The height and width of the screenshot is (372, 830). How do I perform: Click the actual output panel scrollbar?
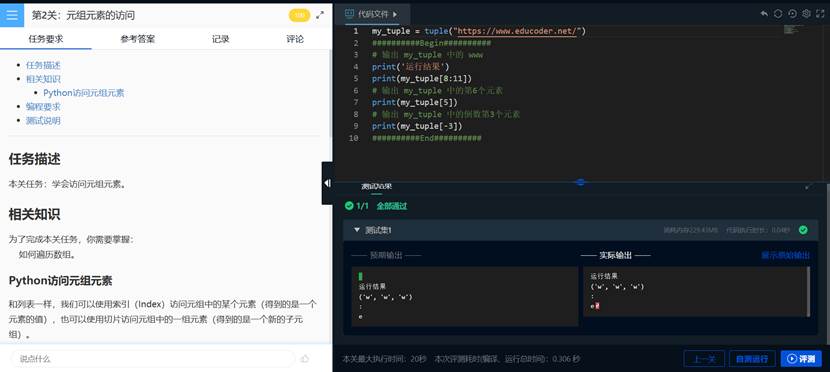pos(808,291)
